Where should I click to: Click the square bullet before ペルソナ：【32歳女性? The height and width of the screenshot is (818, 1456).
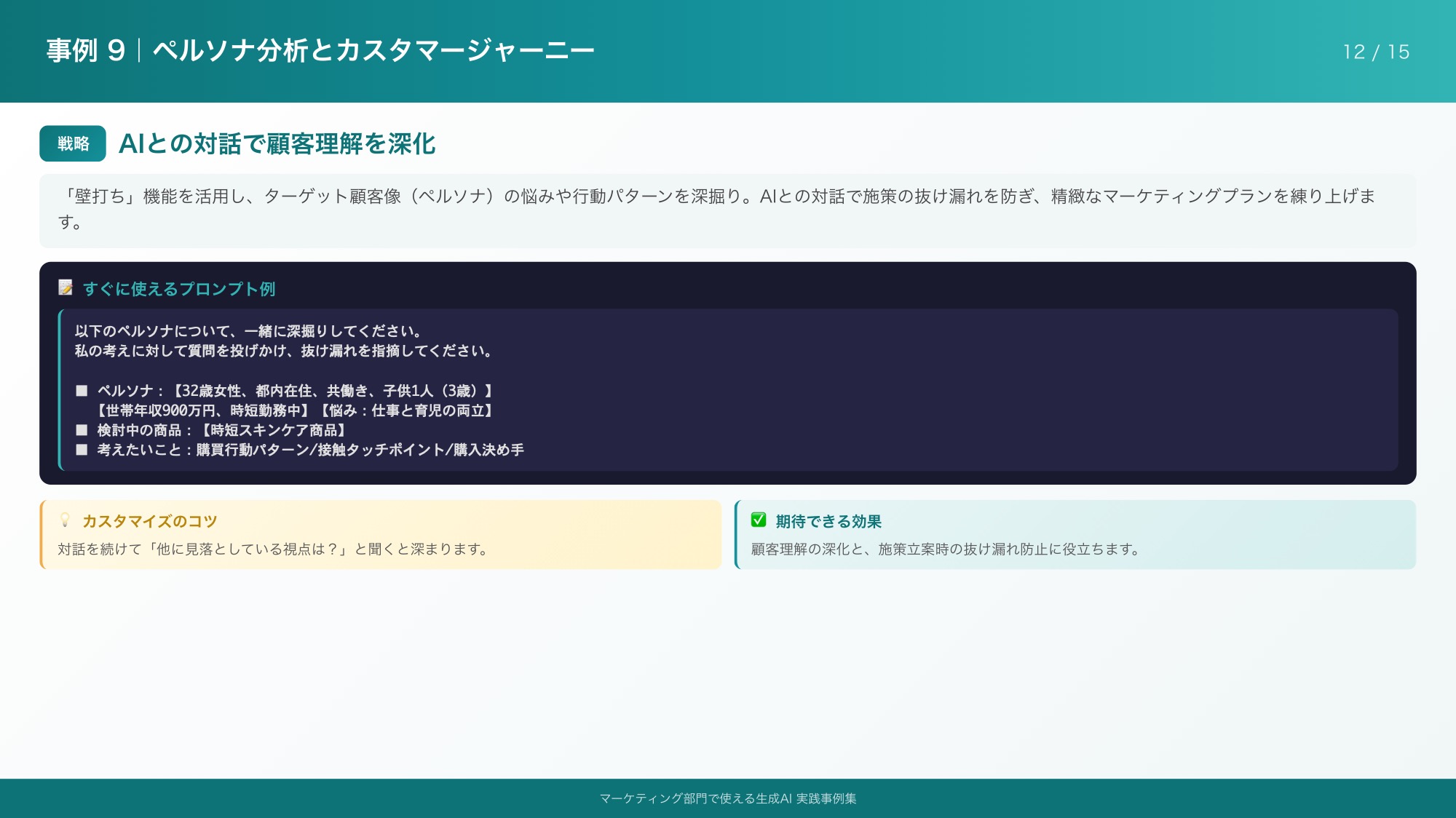click(x=82, y=391)
